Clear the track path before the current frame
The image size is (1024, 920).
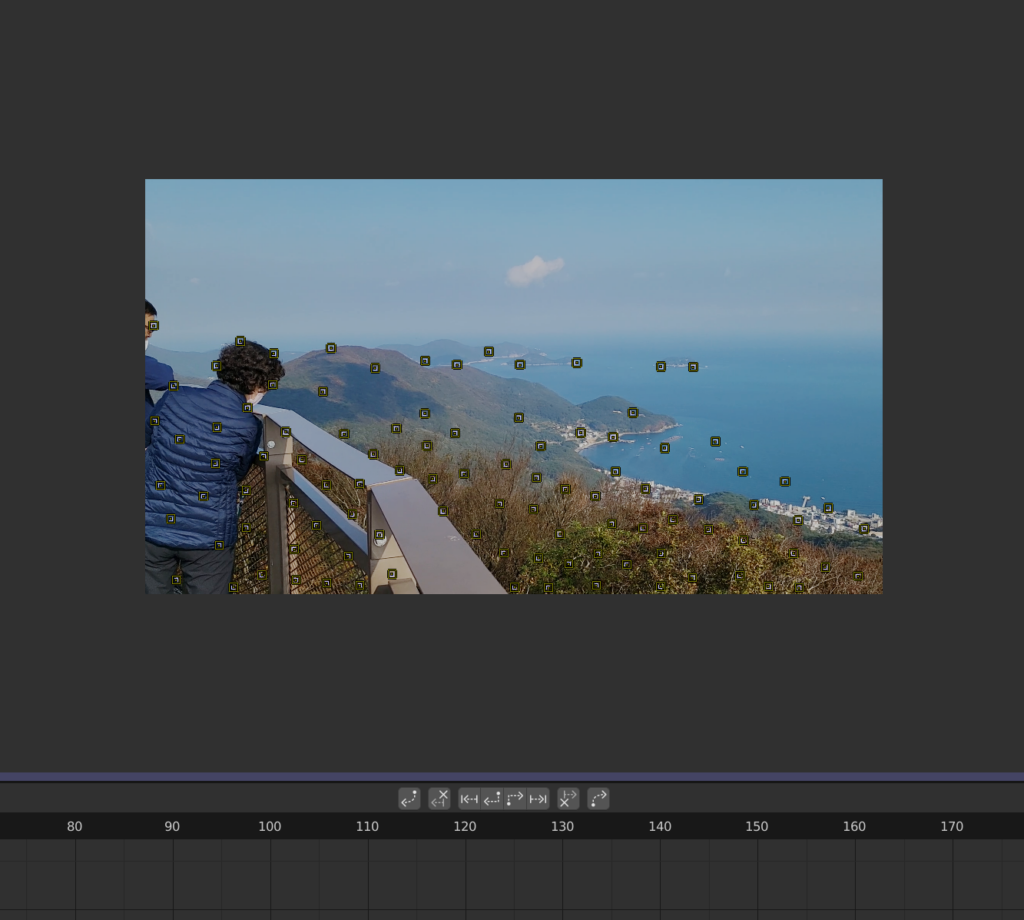[440, 799]
